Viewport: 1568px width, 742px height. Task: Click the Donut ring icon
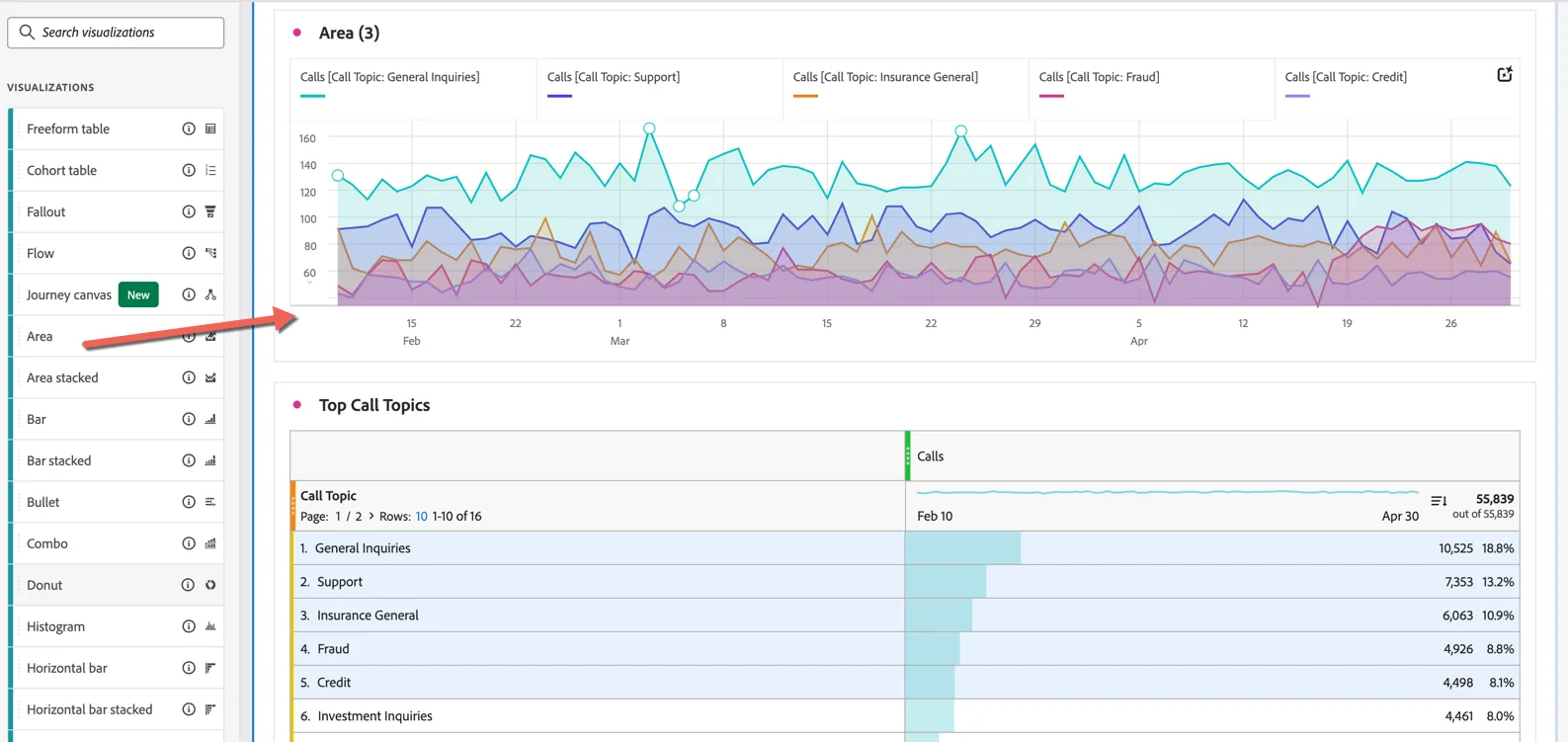[210, 585]
